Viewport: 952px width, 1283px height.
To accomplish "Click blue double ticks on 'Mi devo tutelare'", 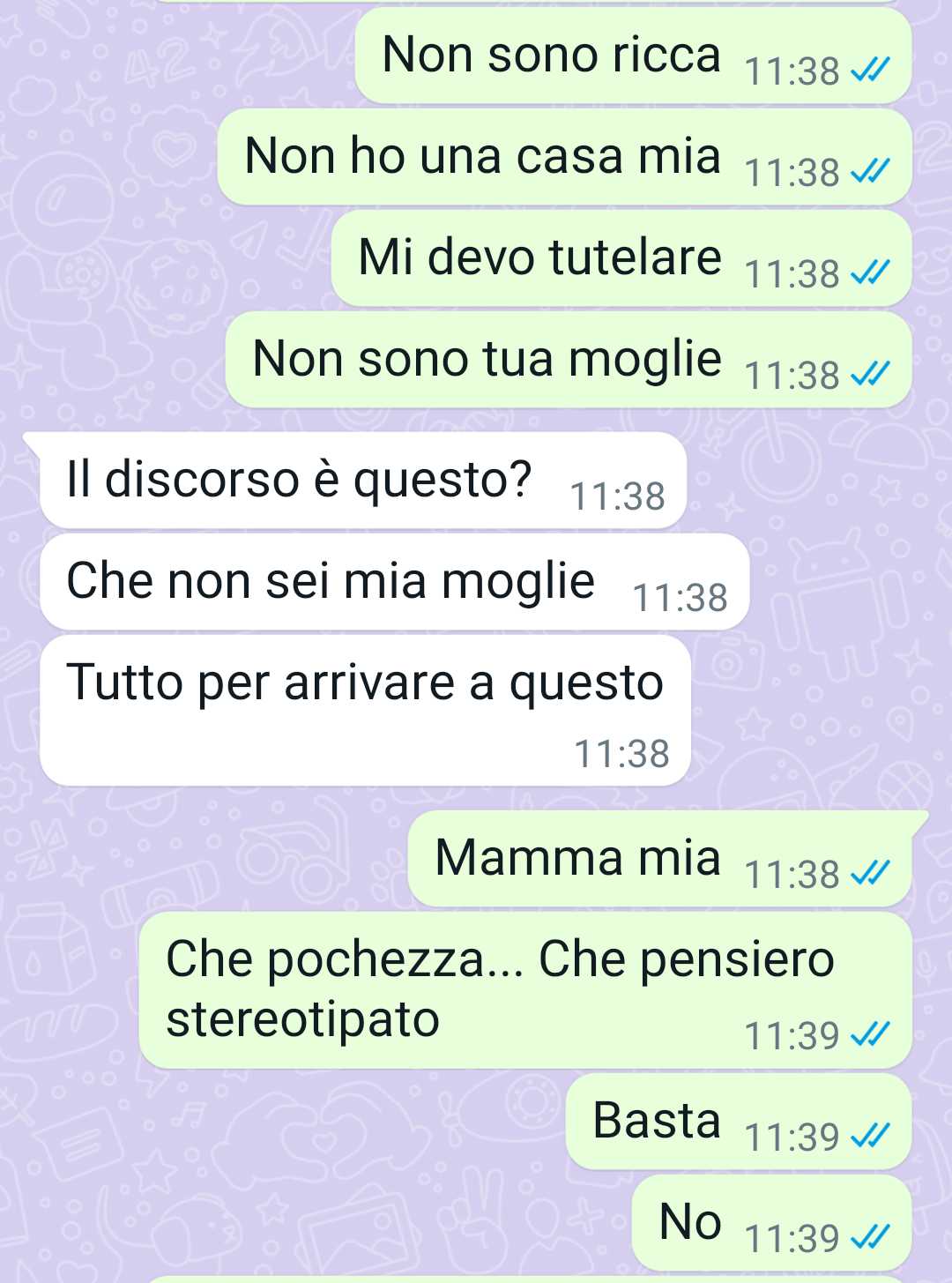I will (870, 272).
